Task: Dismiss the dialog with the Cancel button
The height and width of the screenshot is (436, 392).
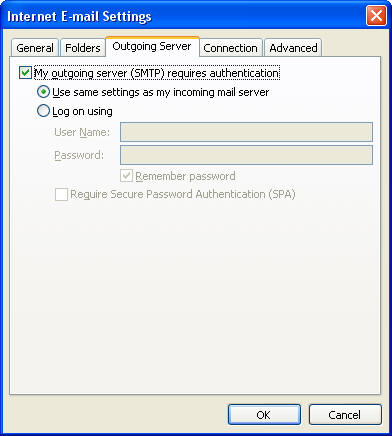Action: pos(345,415)
